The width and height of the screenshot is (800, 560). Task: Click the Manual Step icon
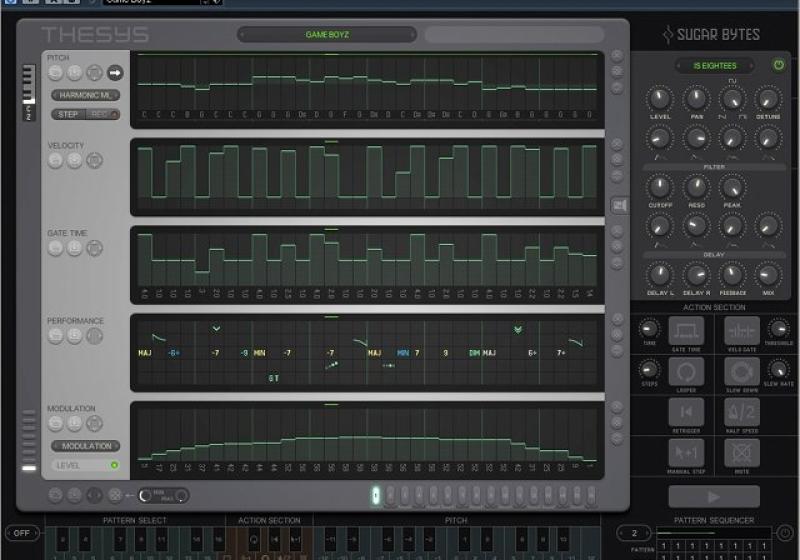click(x=686, y=453)
